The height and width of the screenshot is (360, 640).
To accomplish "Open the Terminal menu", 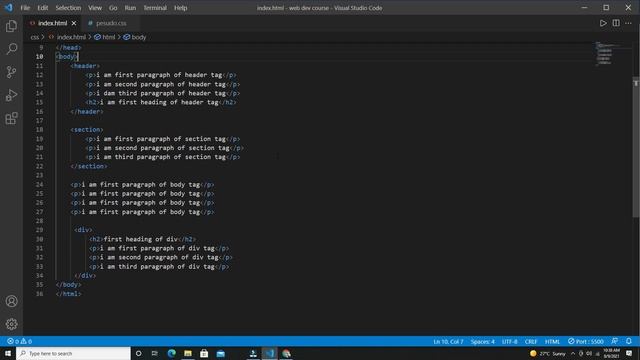I will tap(155, 8).
